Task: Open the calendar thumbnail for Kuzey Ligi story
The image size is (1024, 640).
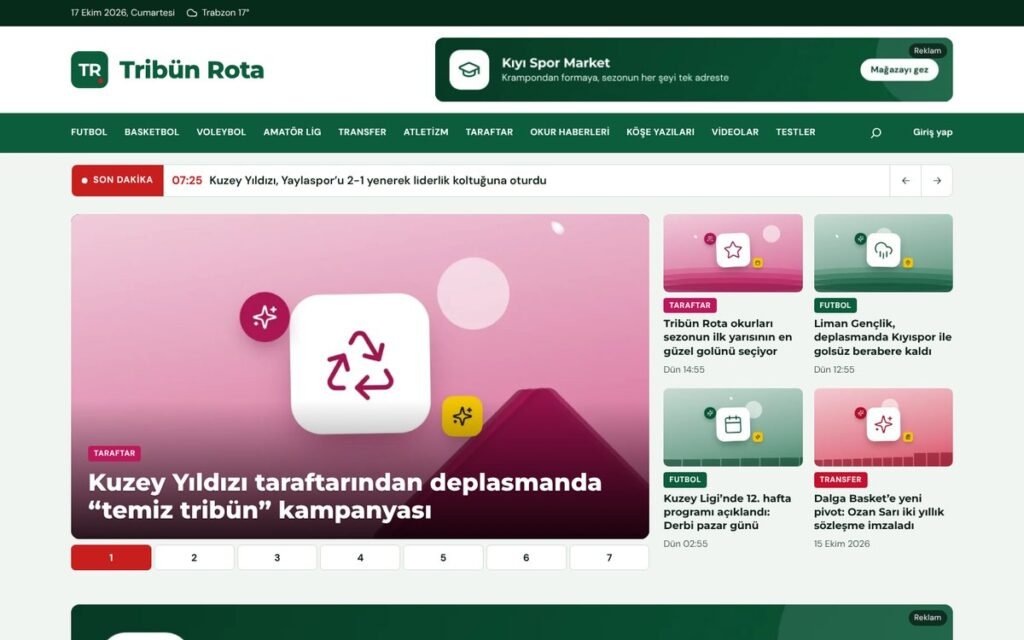Action: 733,427
